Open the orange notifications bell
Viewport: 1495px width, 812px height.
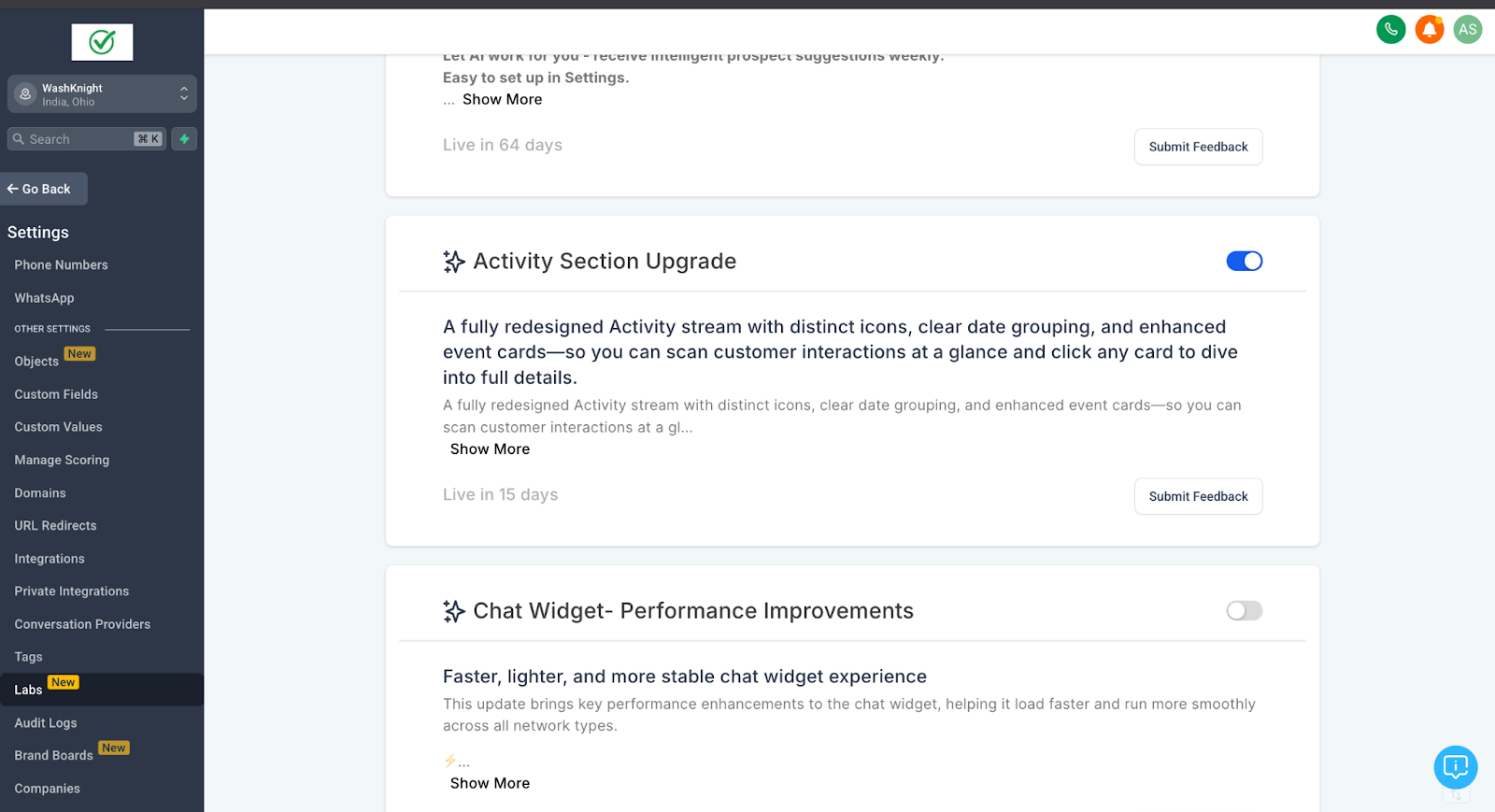tap(1430, 29)
